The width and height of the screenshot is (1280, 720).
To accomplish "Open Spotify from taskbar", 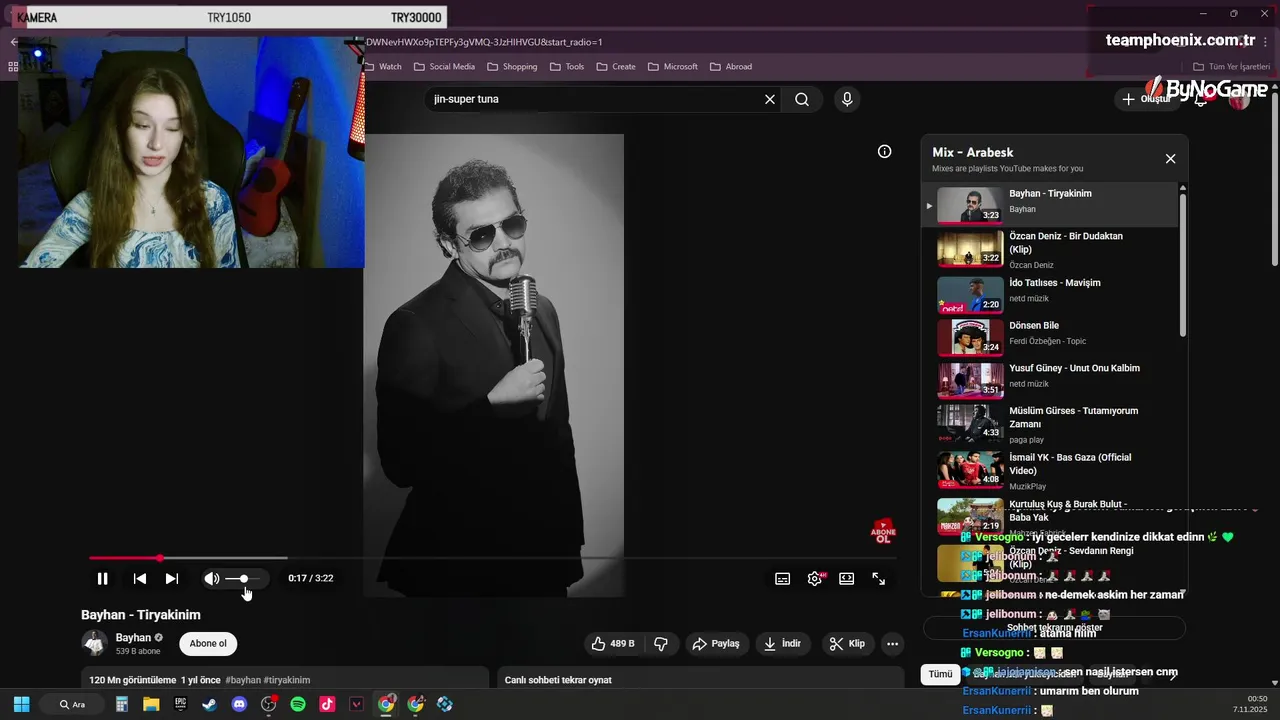I will [x=298, y=704].
